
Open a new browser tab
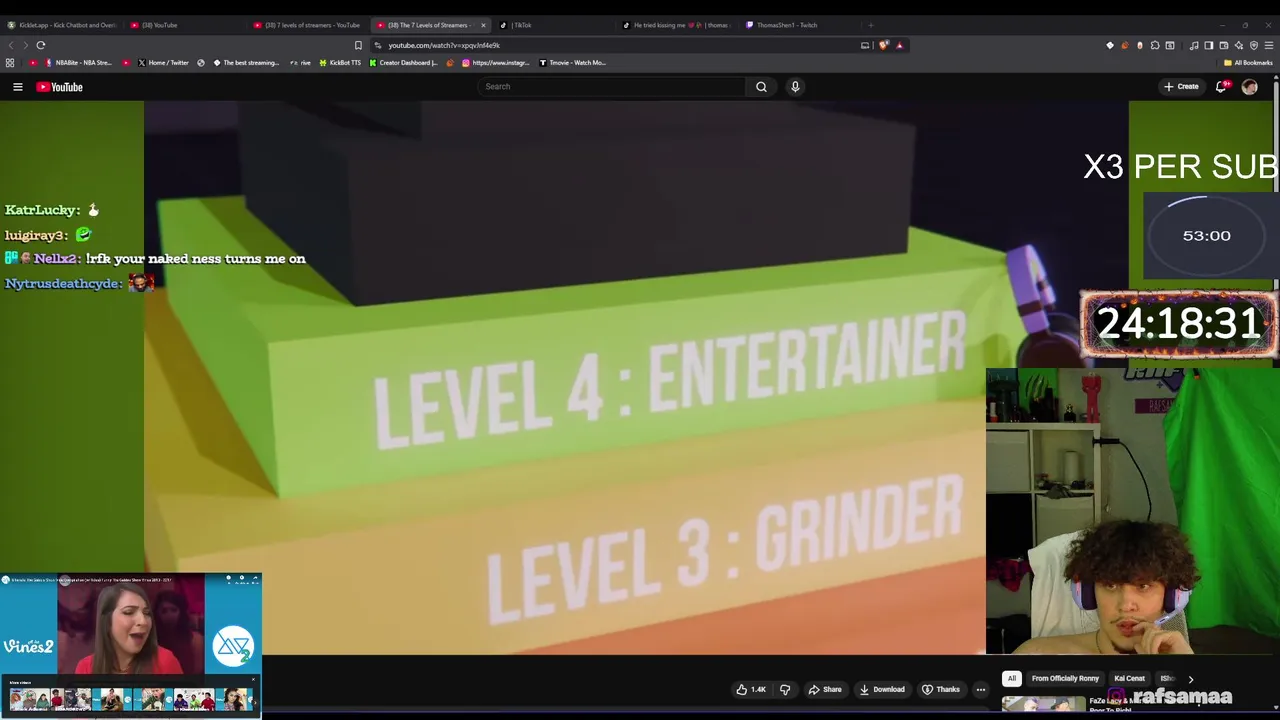pos(870,25)
